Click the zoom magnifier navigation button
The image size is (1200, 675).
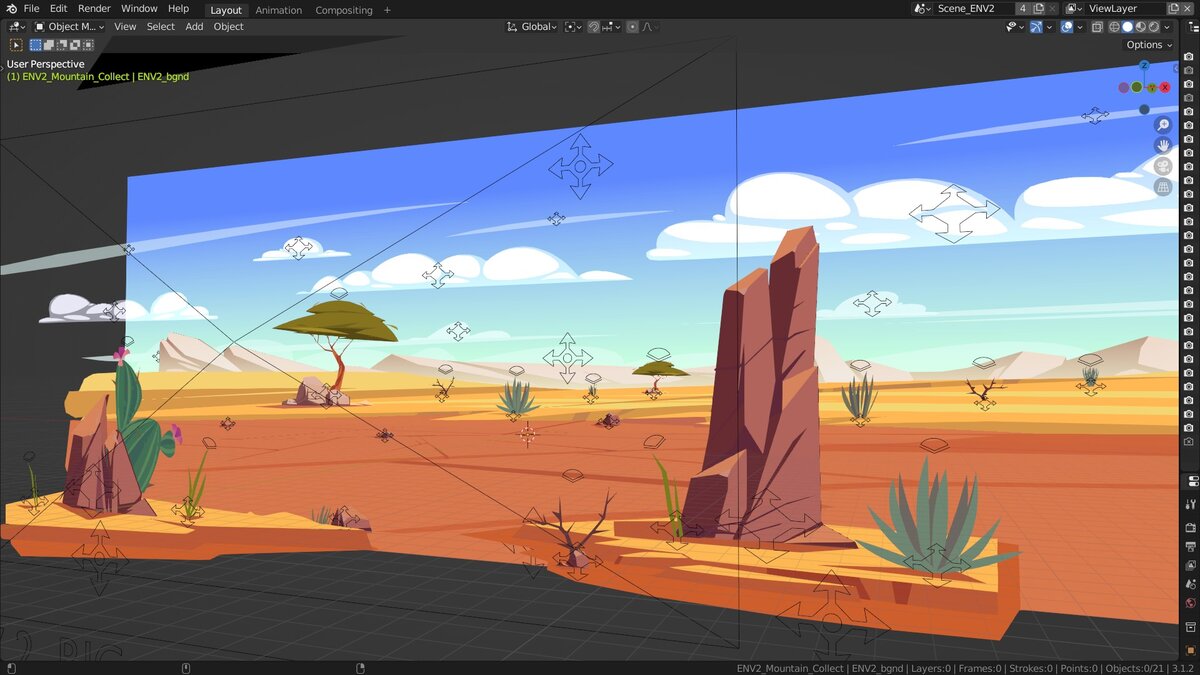pos(1163,125)
